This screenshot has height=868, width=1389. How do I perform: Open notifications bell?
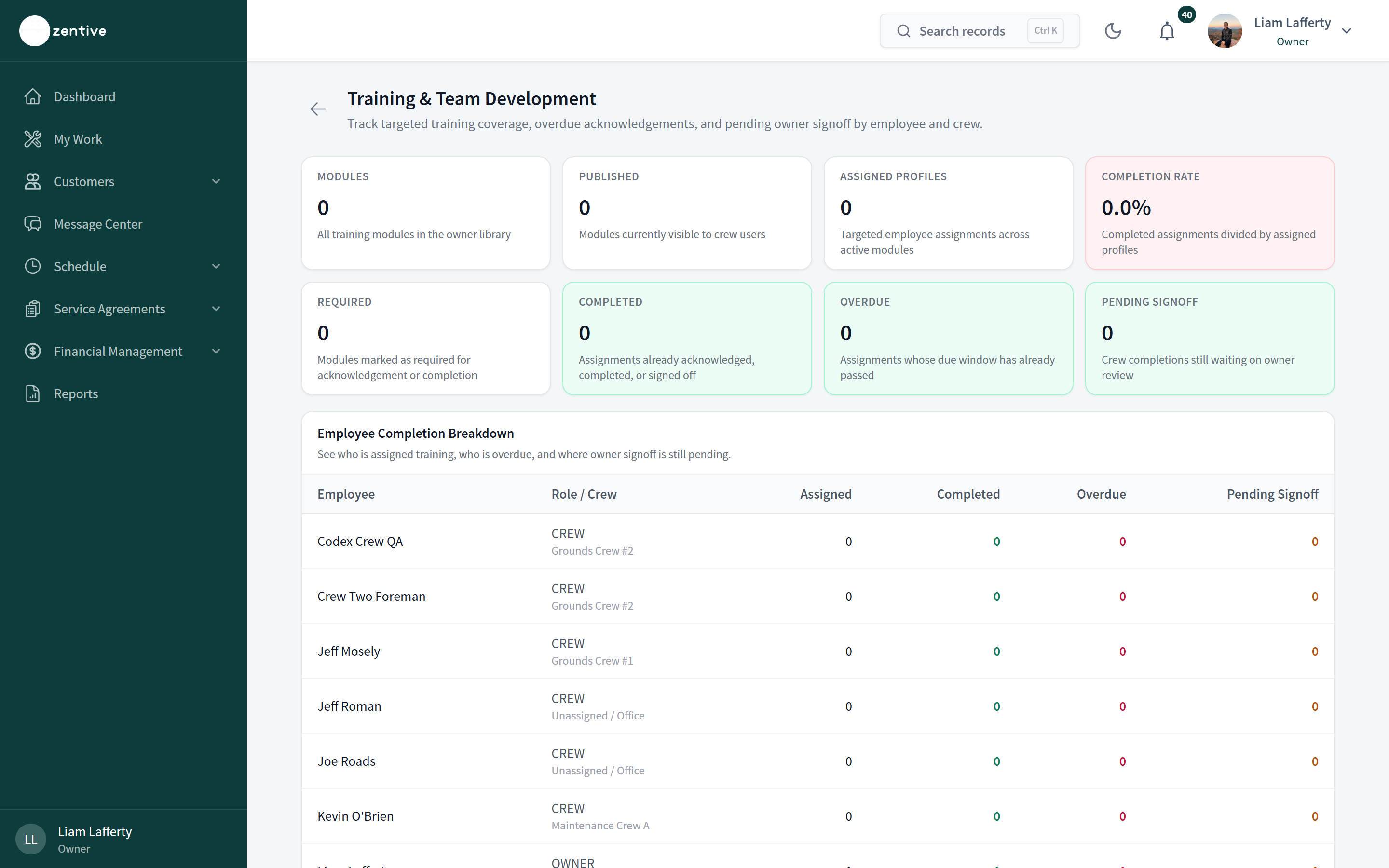tap(1167, 31)
